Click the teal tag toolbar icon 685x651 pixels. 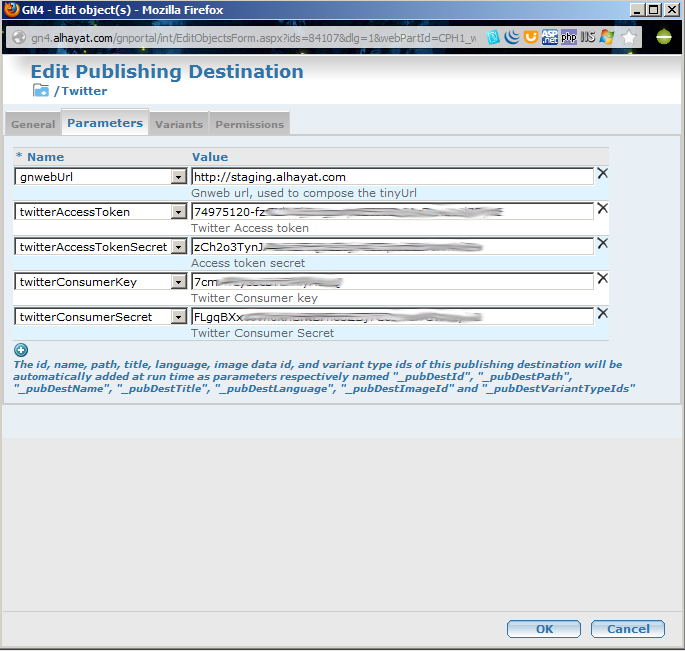493,38
